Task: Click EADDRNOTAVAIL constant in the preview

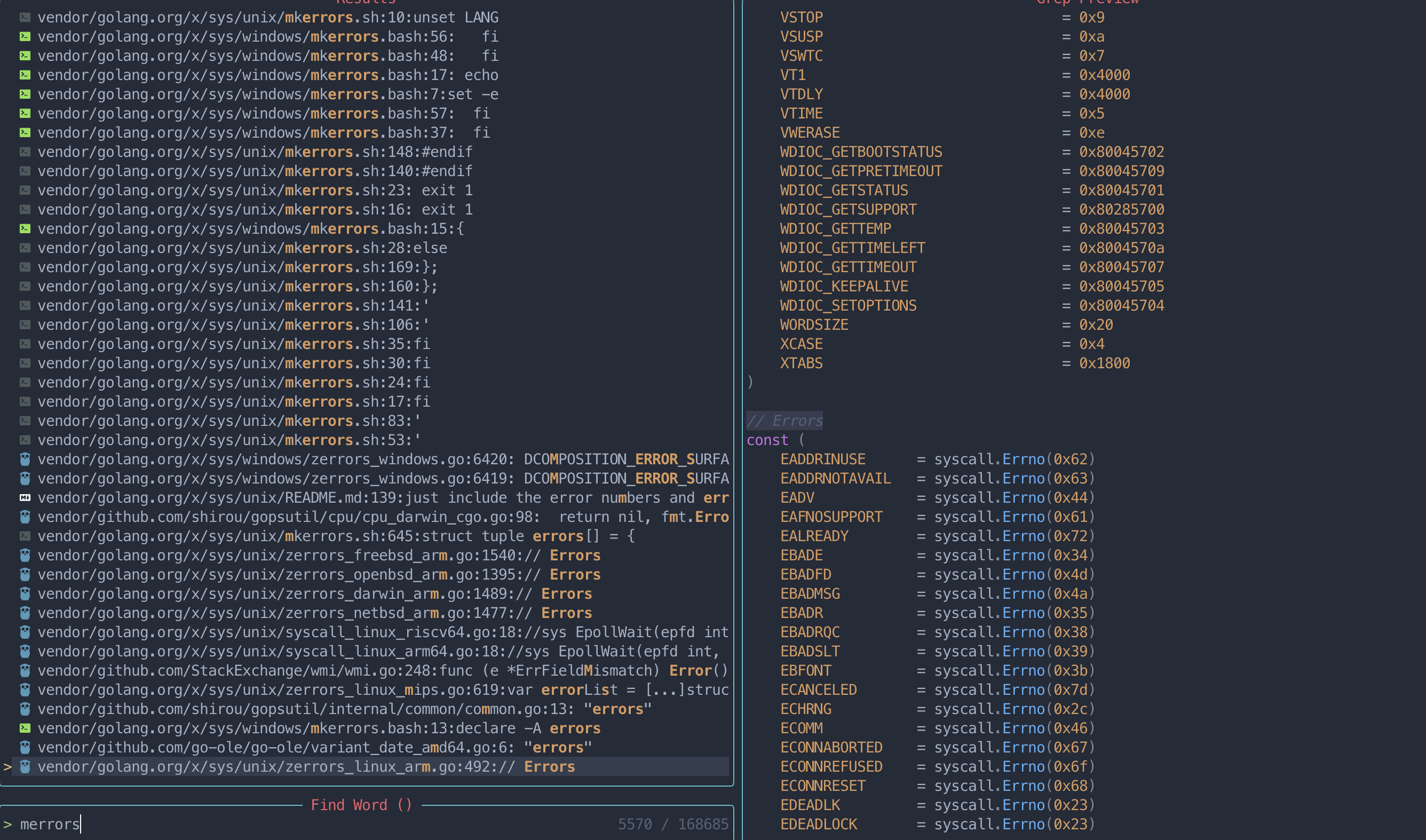Action: 836,479
